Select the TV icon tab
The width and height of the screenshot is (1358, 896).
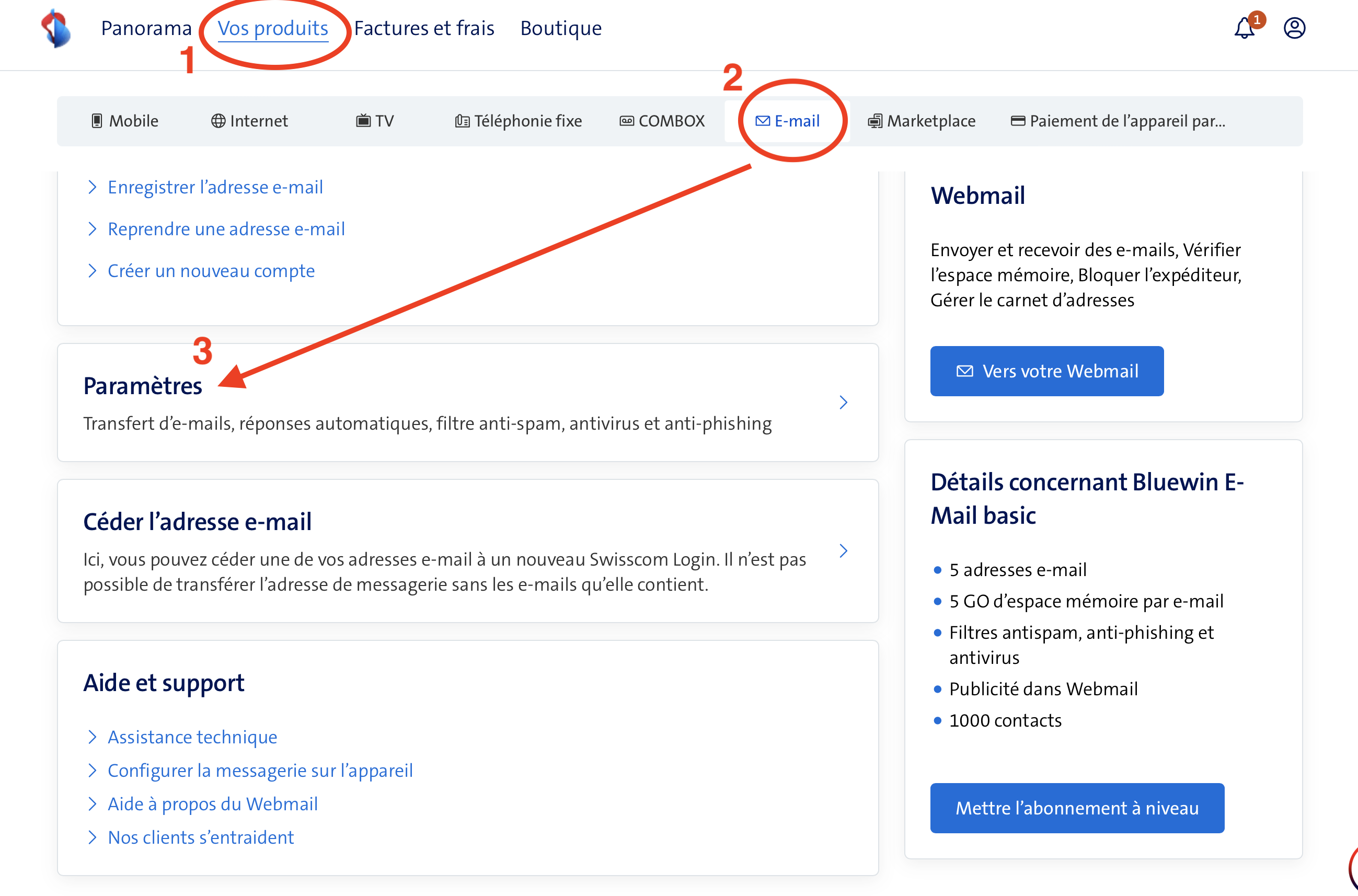363,121
